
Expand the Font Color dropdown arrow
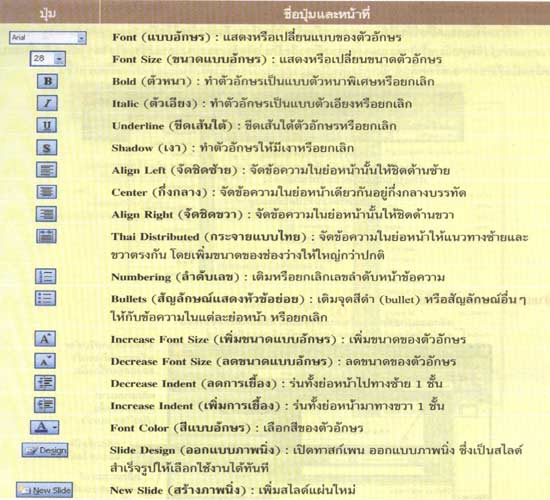(55, 427)
